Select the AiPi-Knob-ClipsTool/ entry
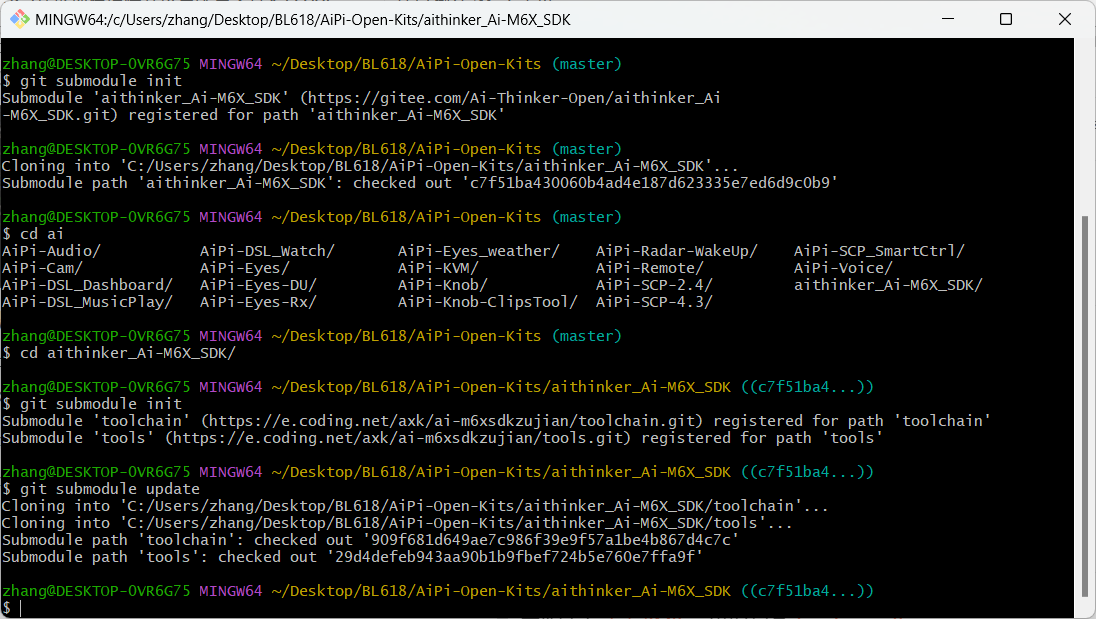 click(488, 303)
